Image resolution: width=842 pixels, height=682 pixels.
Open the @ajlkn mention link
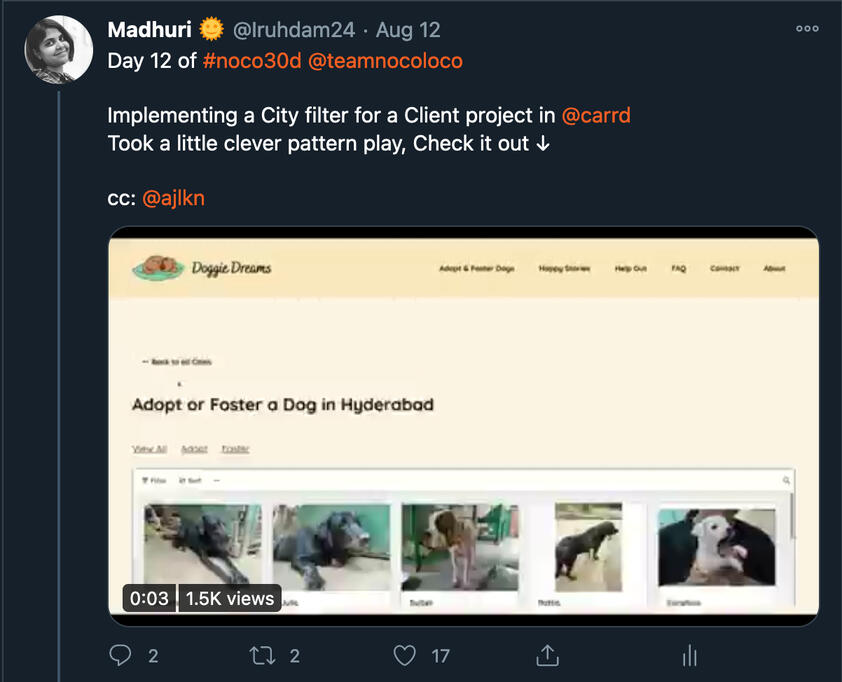tap(174, 197)
